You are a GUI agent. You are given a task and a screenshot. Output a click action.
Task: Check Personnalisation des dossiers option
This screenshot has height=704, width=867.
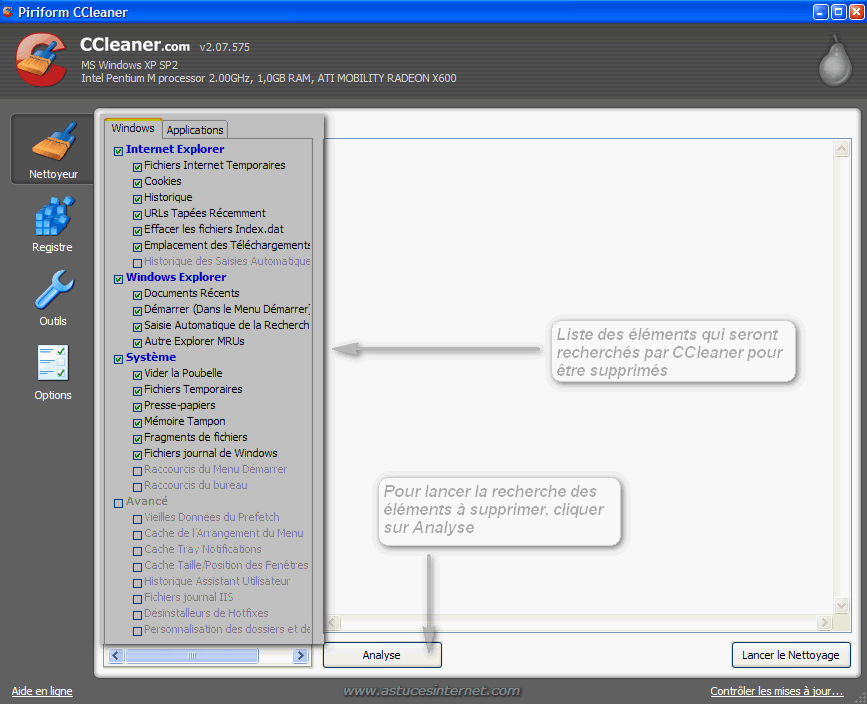[x=137, y=632]
